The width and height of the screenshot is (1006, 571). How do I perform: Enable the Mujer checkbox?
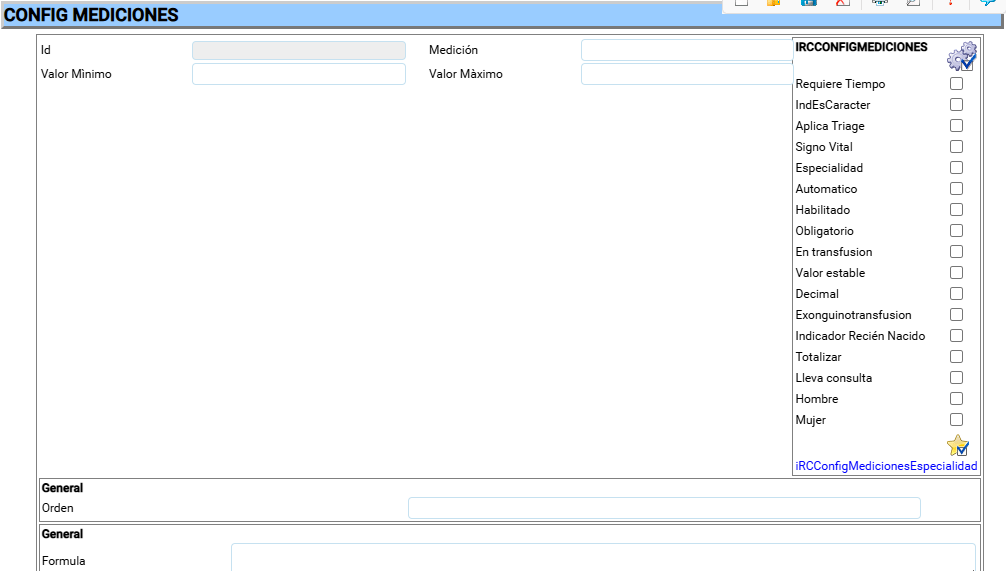[956, 420]
